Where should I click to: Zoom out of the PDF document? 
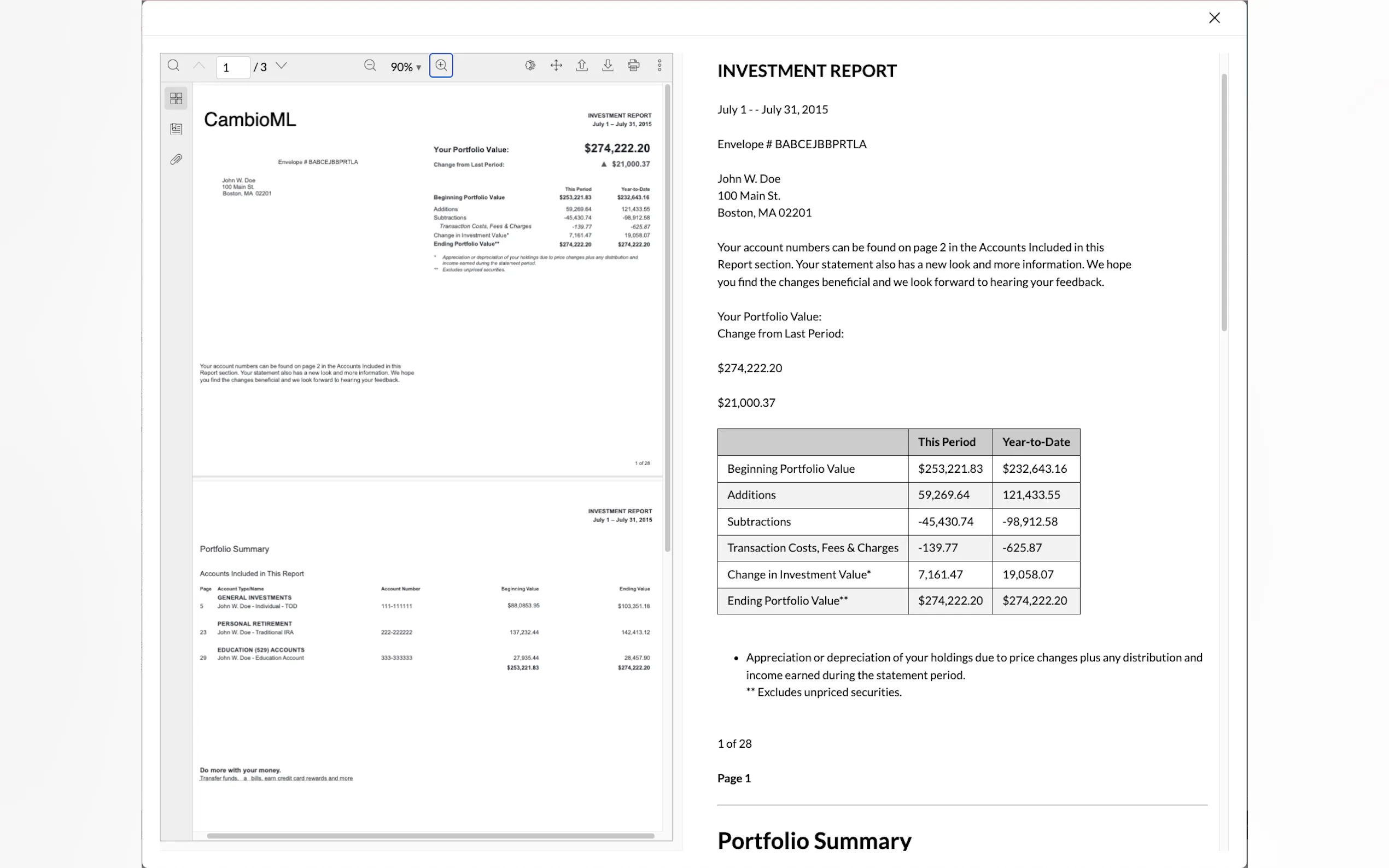(x=370, y=66)
